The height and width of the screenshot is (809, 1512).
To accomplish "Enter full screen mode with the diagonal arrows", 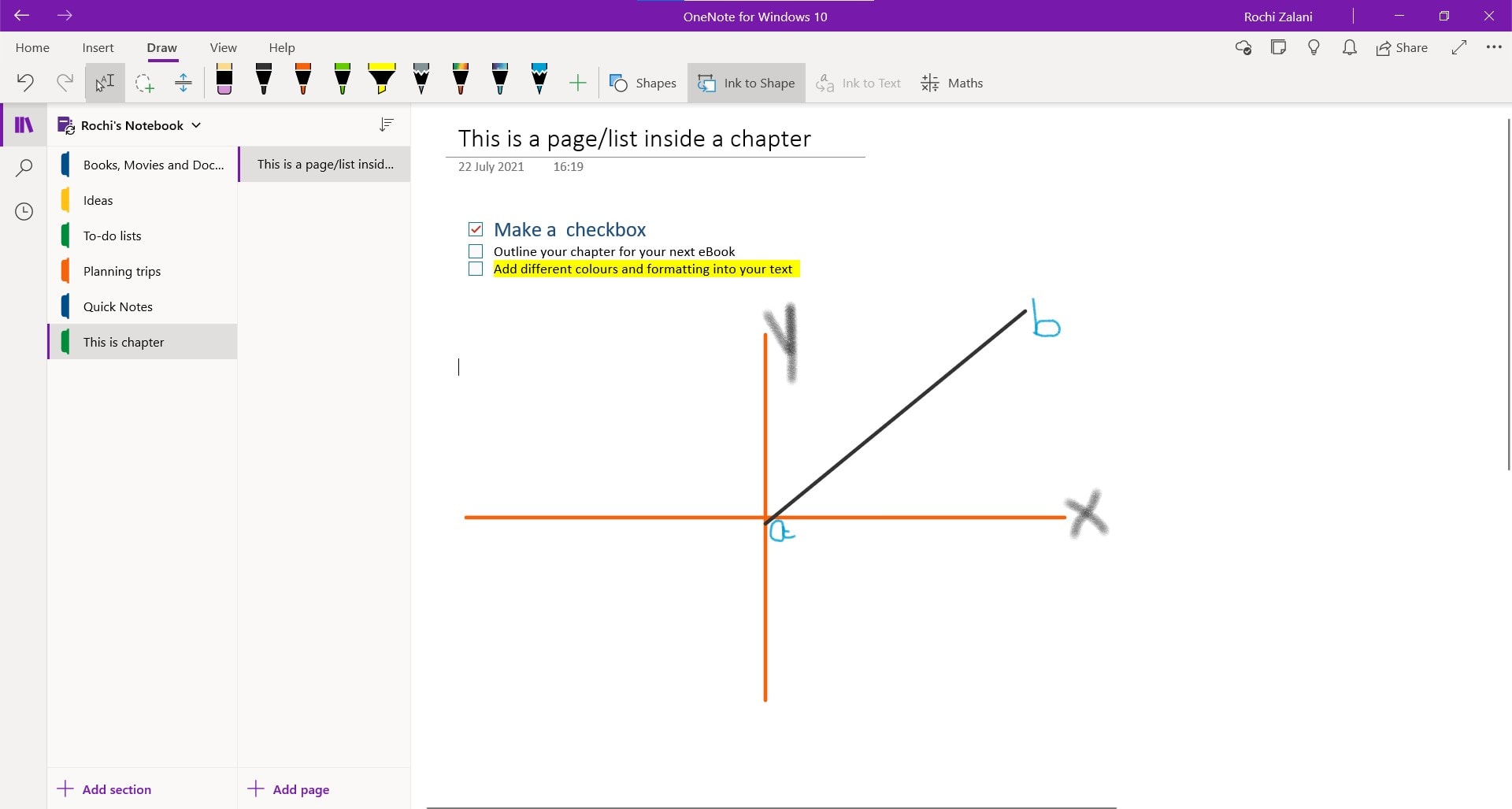I will click(1458, 48).
